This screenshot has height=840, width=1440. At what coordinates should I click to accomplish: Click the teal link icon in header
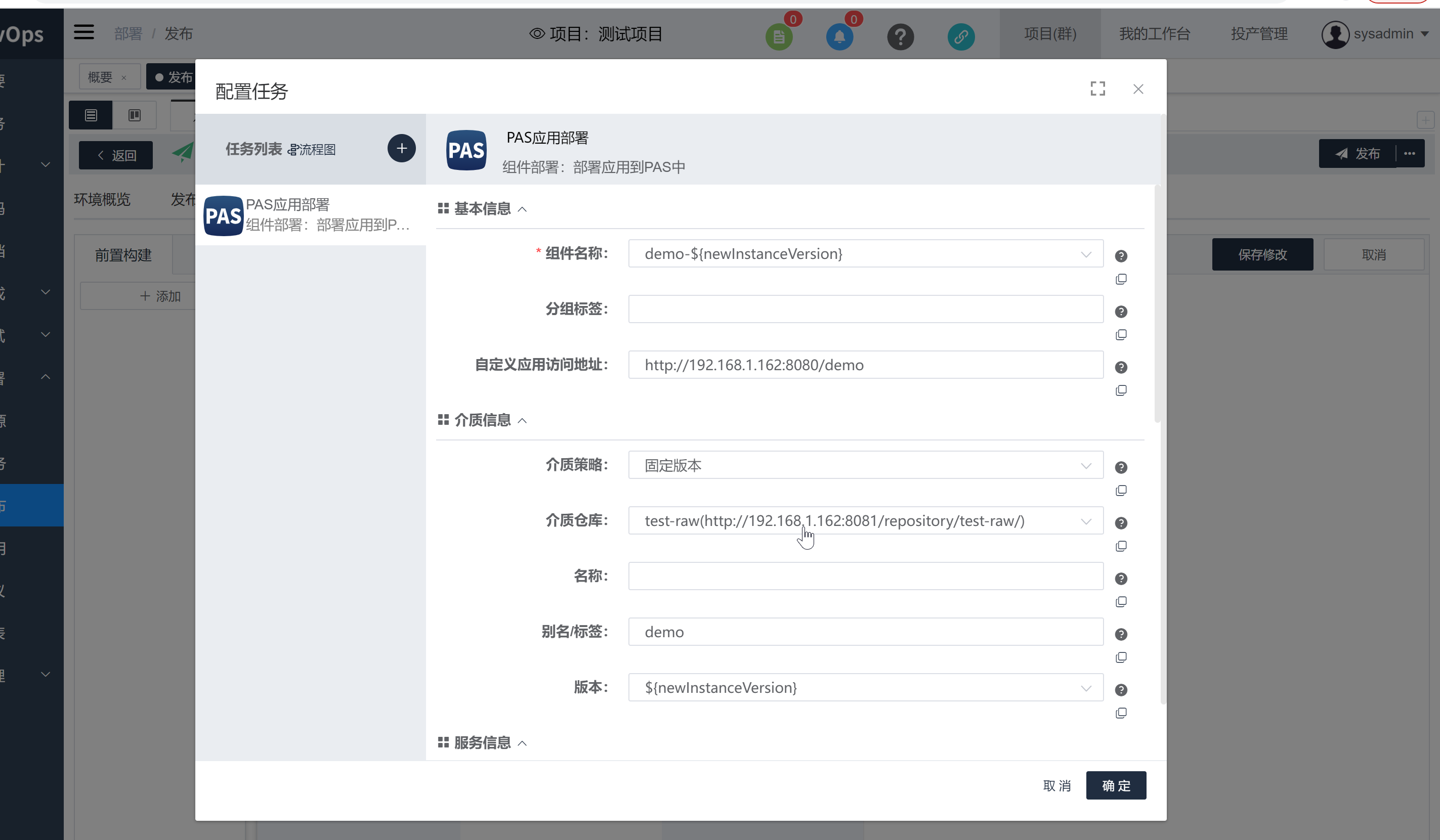pyautogui.click(x=960, y=37)
